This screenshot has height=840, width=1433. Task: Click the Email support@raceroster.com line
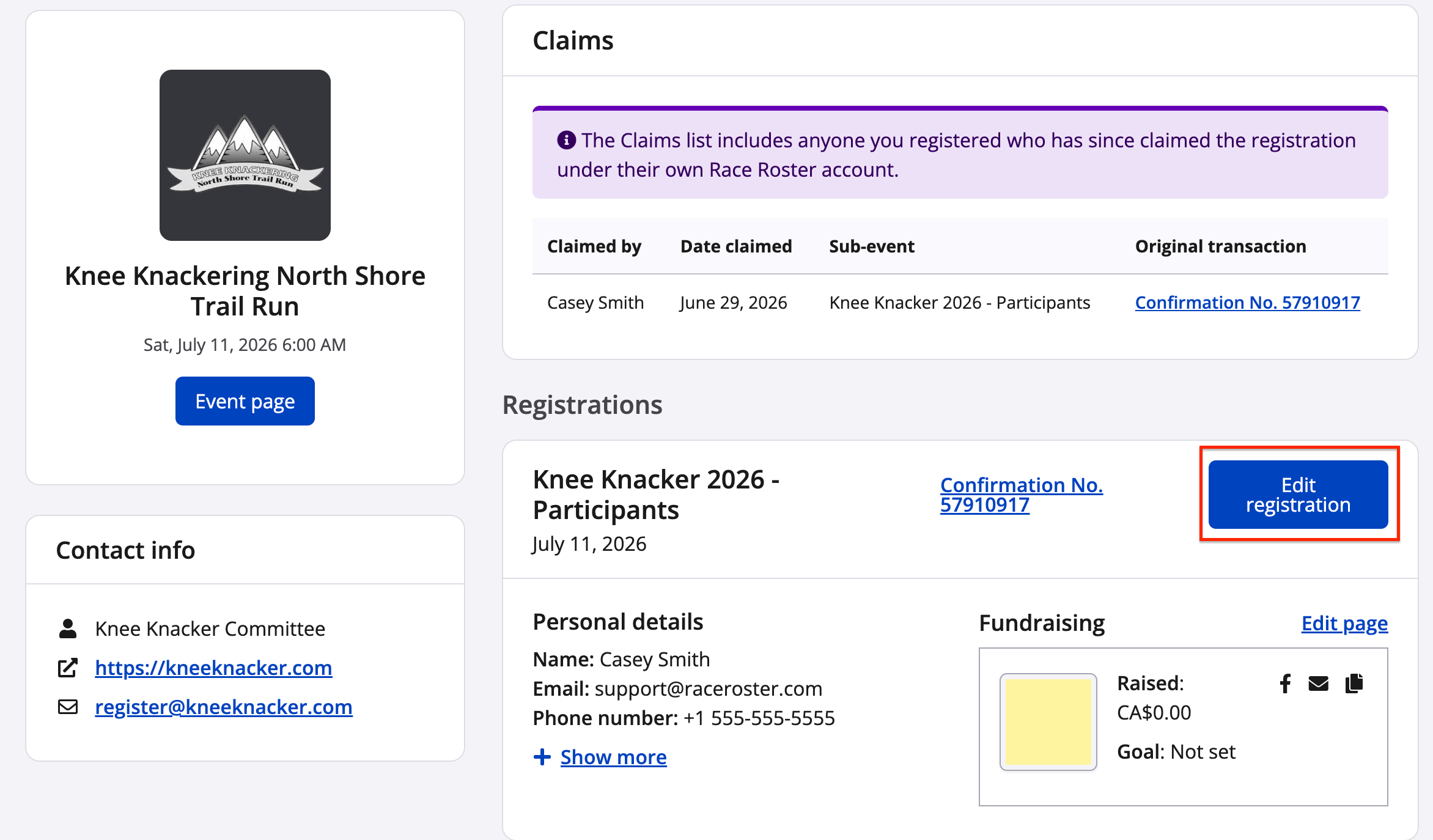(x=677, y=688)
